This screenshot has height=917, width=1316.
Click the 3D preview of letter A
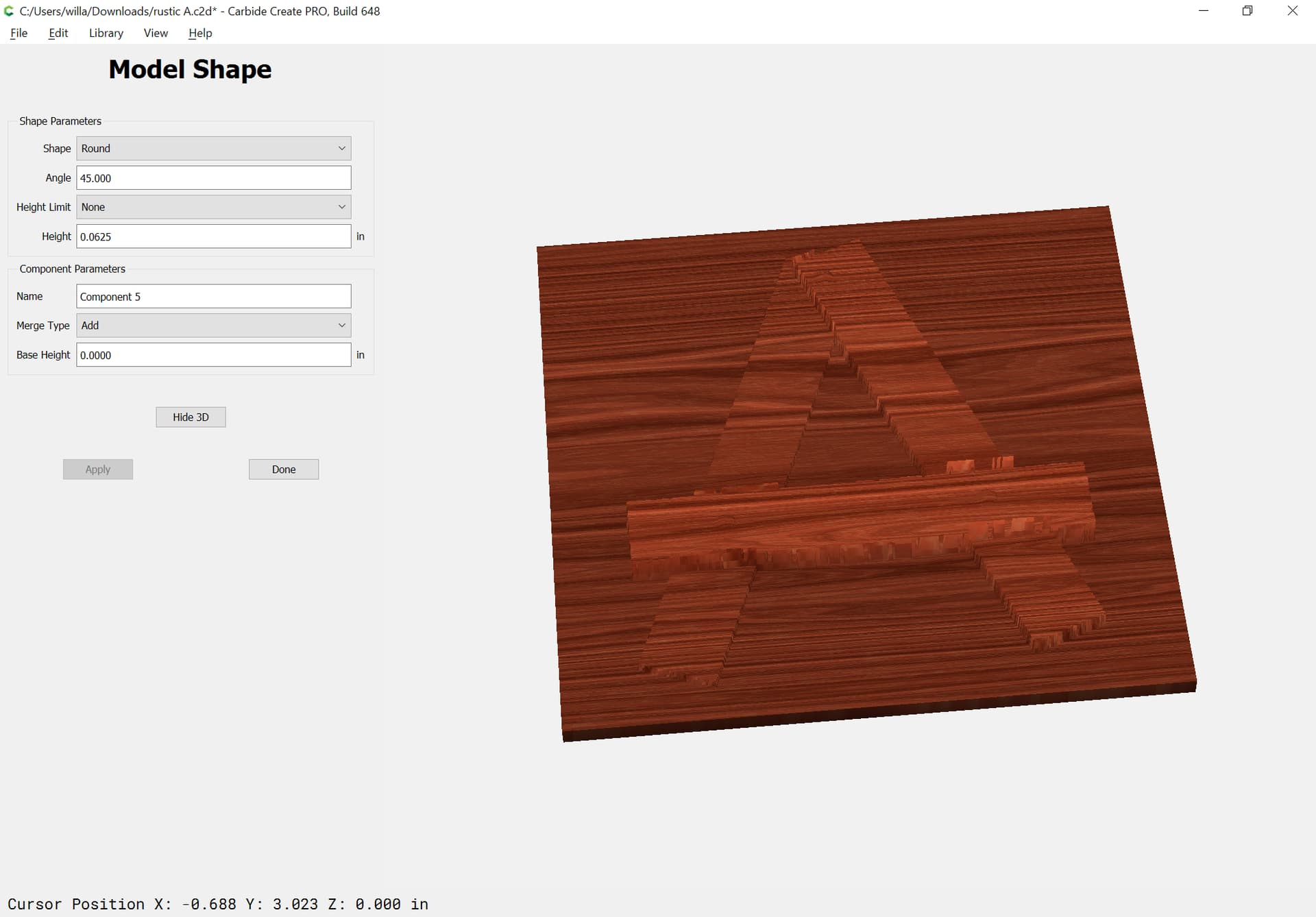(x=866, y=473)
